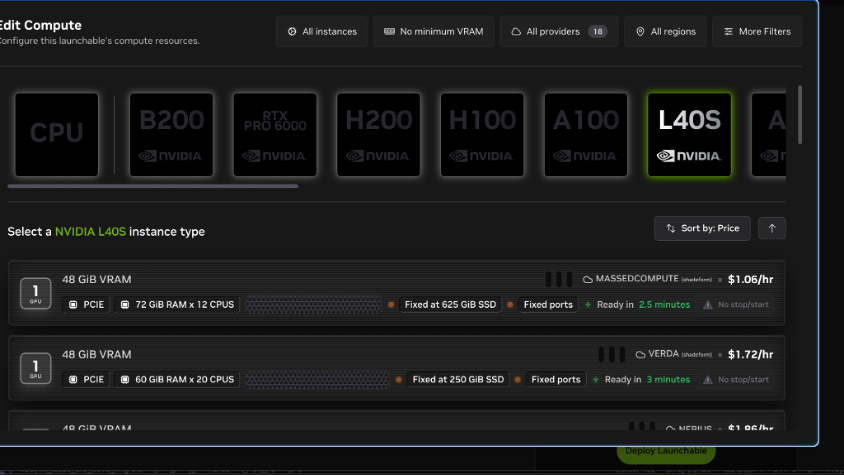Click 72 GiB RAM x 12 CPUS tag
Screen dimensions: 844x476
point(177,304)
